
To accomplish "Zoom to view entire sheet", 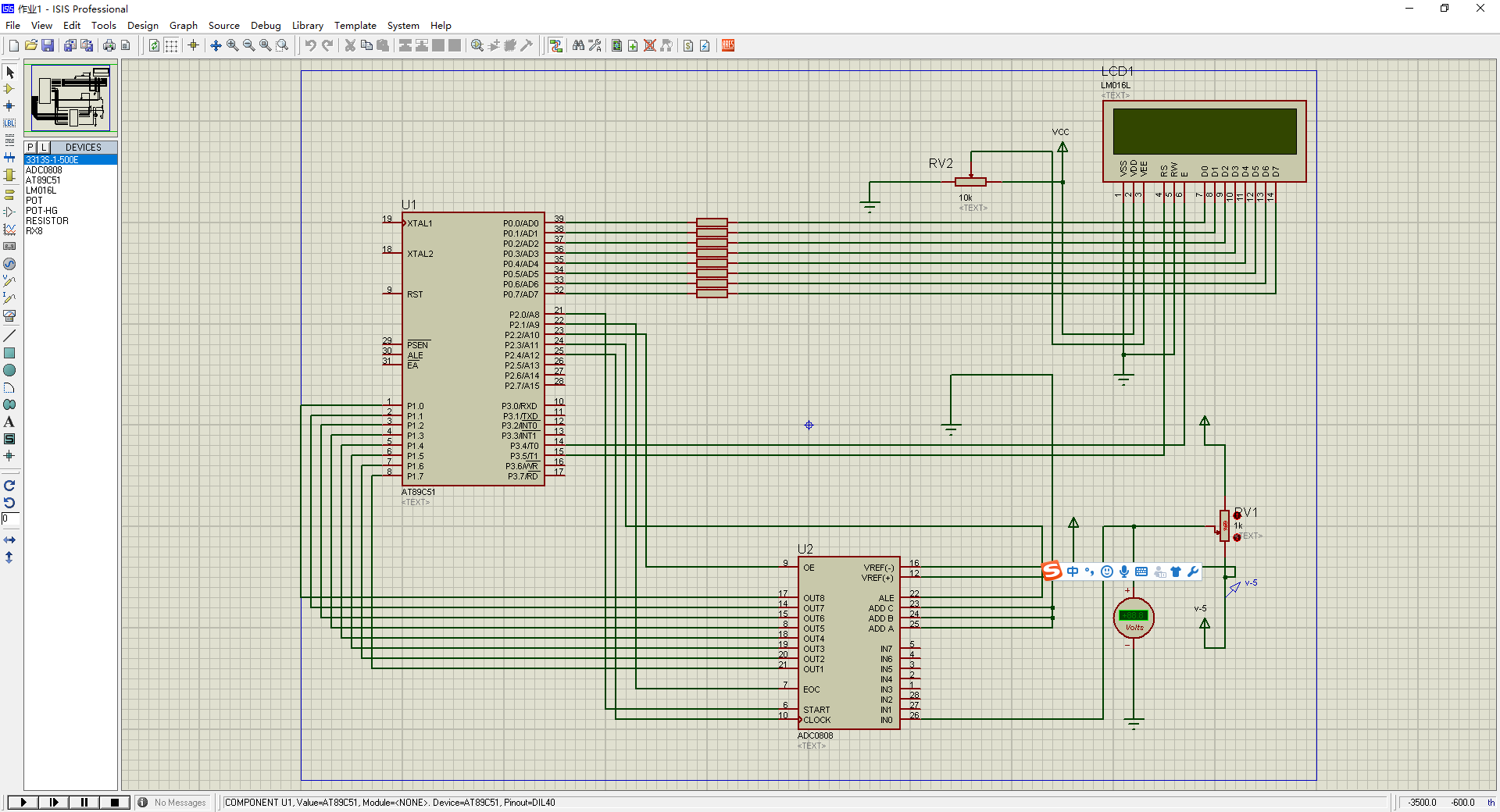I will pyautogui.click(x=266, y=45).
